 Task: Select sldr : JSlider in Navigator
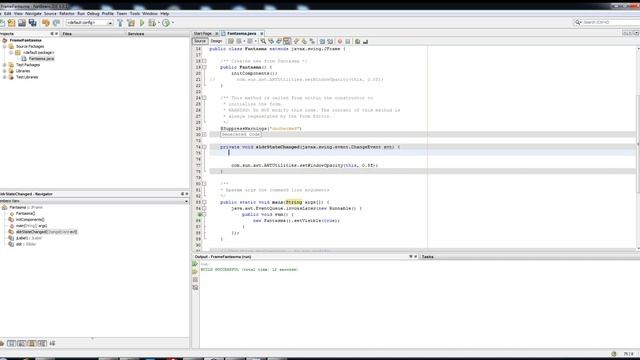(x=26, y=244)
